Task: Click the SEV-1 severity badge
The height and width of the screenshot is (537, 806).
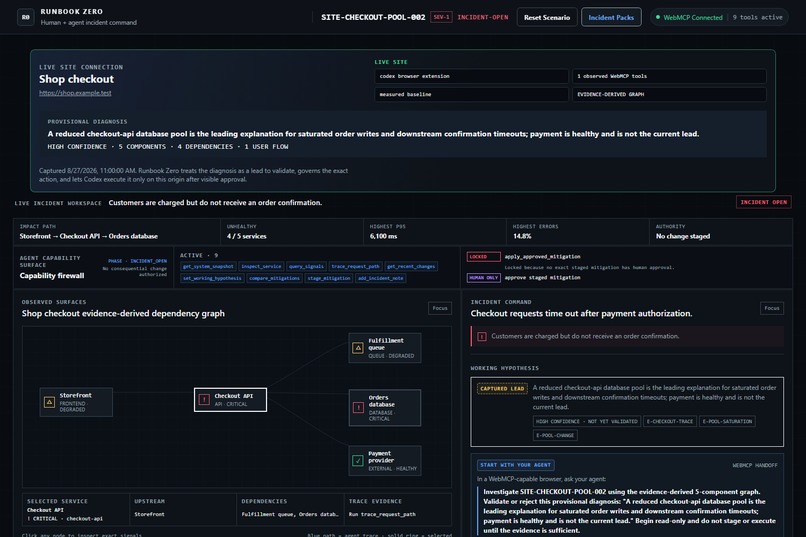Action: pyautogui.click(x=441, y=17)
